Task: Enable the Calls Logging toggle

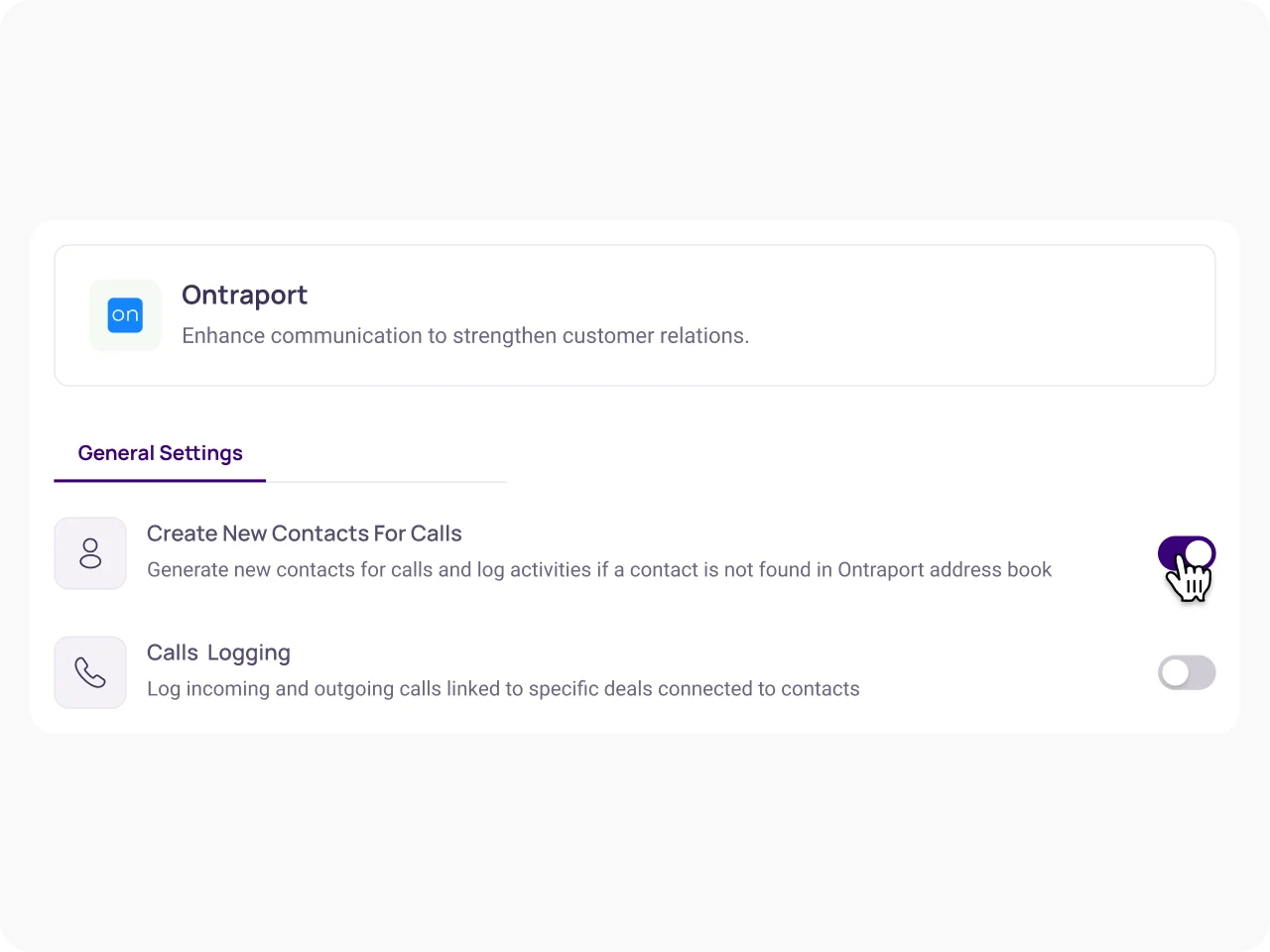Action: [x=1187, y=672]
